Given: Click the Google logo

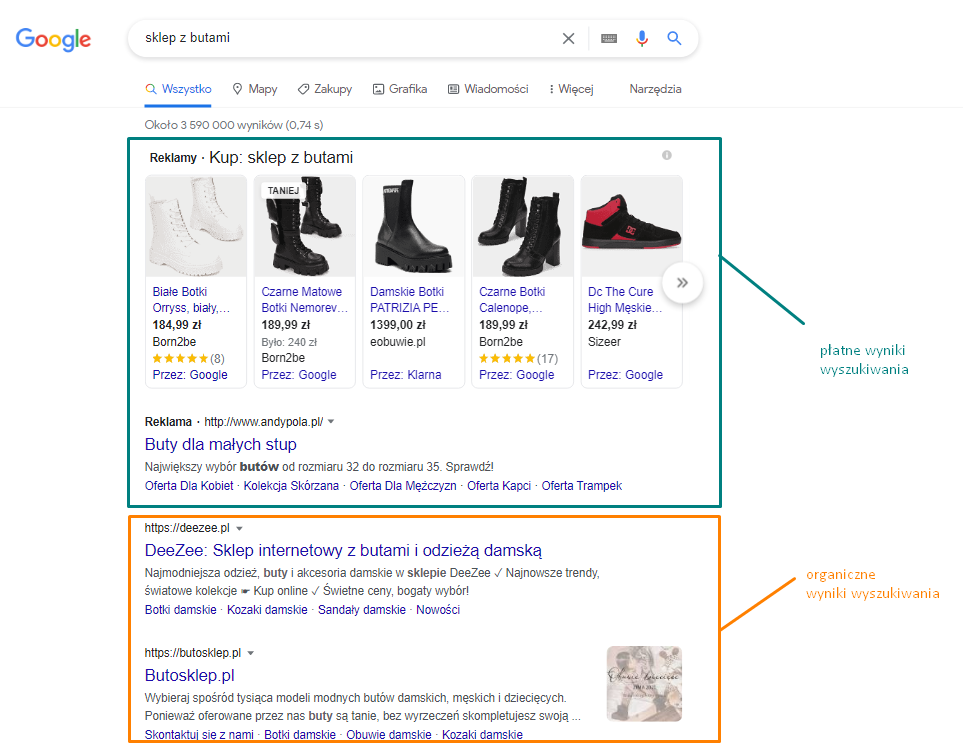Looking at the screenshot, I should tap(53, 39).
